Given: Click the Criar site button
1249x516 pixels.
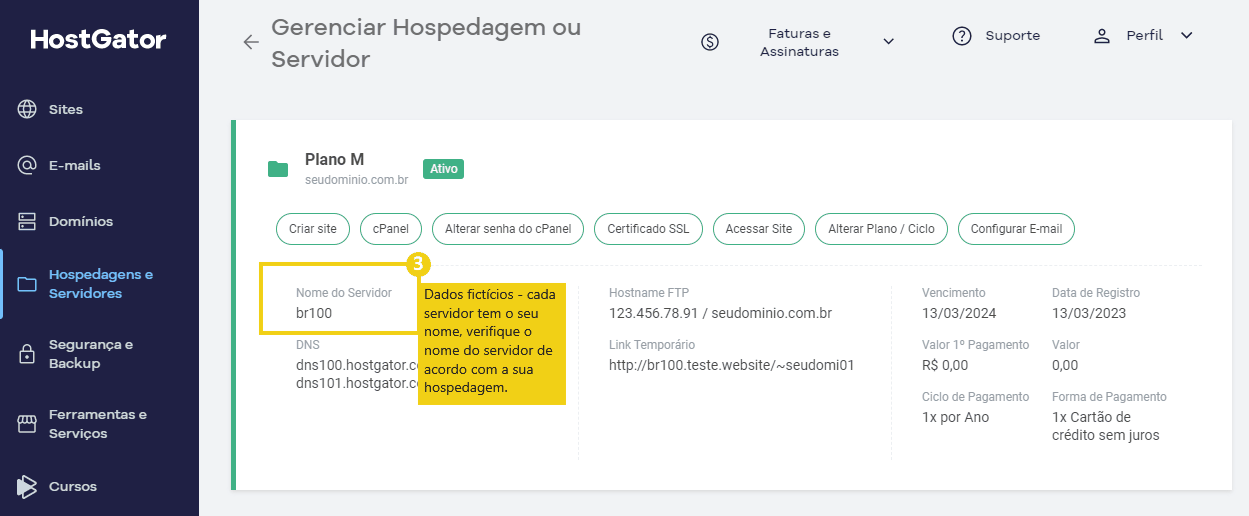Looking at the screenshot, I should [x=313, y=229].
